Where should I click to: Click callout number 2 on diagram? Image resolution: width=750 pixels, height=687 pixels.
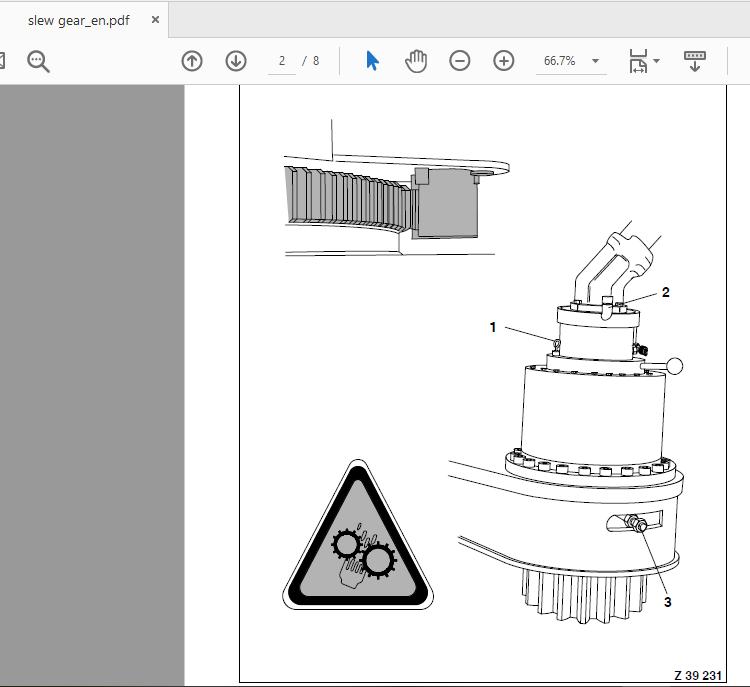tap(665, 292)
